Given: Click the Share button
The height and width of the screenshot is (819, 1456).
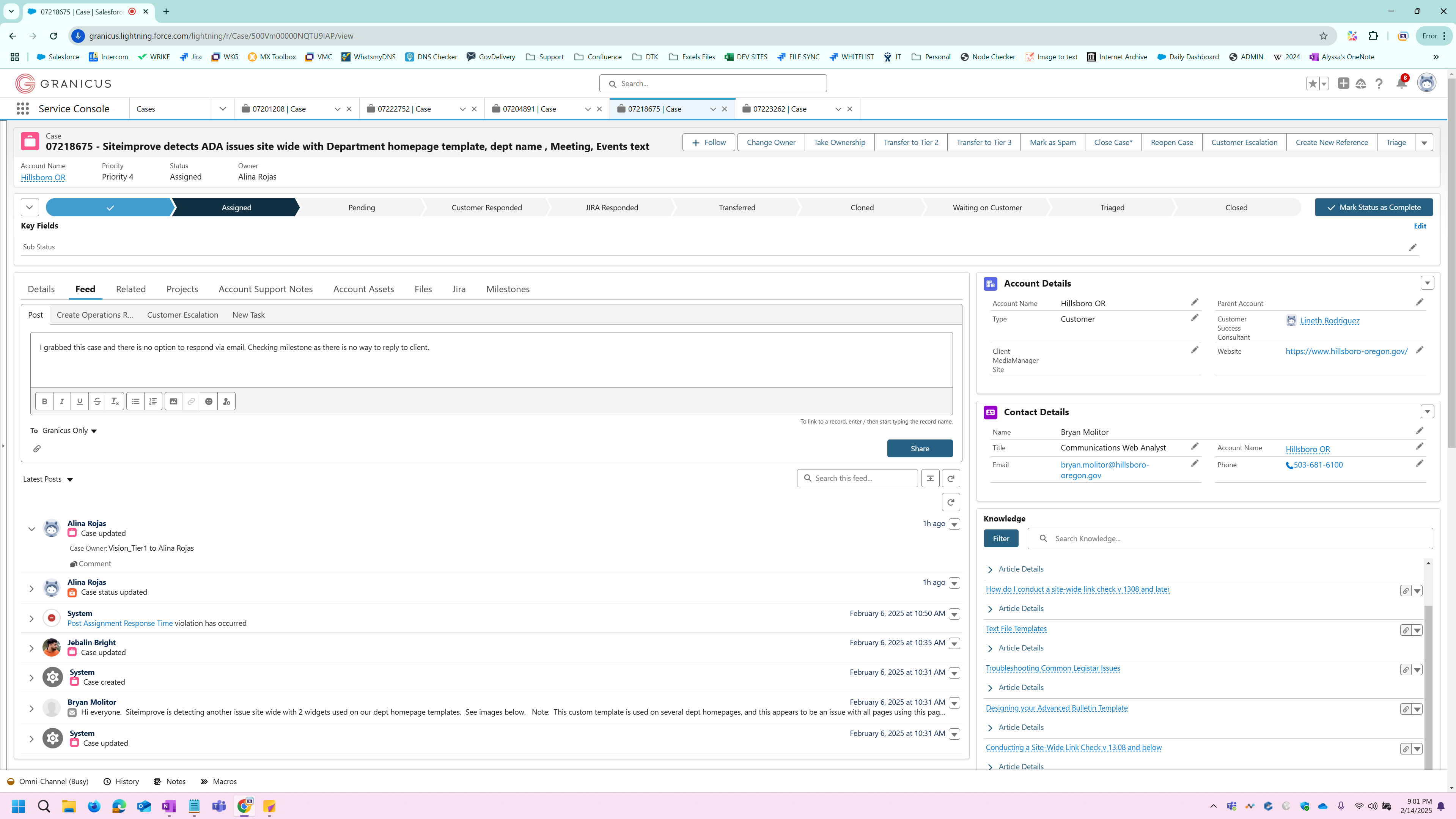Looking at the screenshot, I should (920, 449).
